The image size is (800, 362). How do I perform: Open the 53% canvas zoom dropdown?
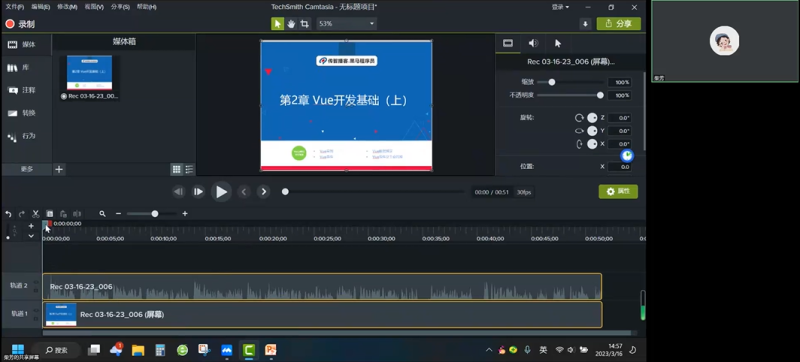[x=346, y=23]
